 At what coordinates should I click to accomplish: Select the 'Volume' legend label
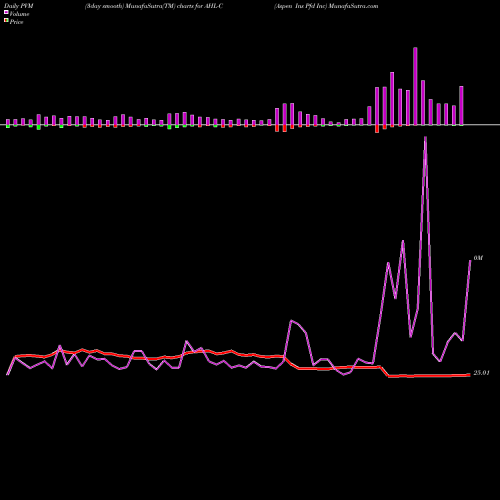(x=19, y=14)
